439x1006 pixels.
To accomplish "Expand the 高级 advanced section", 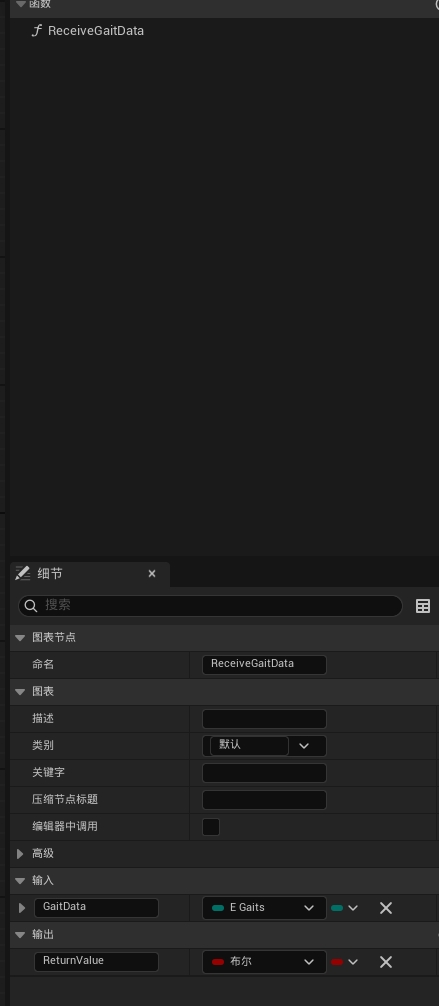I will coord(20,853).
